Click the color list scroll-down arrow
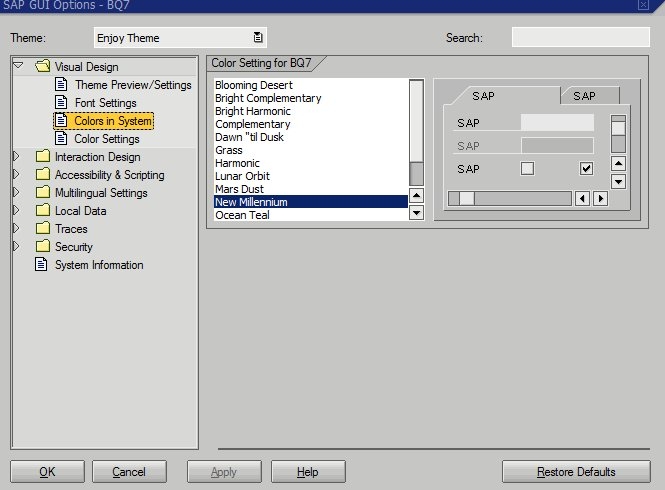Viewport: 665px width, 490px height. pyautogui.click(x=416, y=213)
